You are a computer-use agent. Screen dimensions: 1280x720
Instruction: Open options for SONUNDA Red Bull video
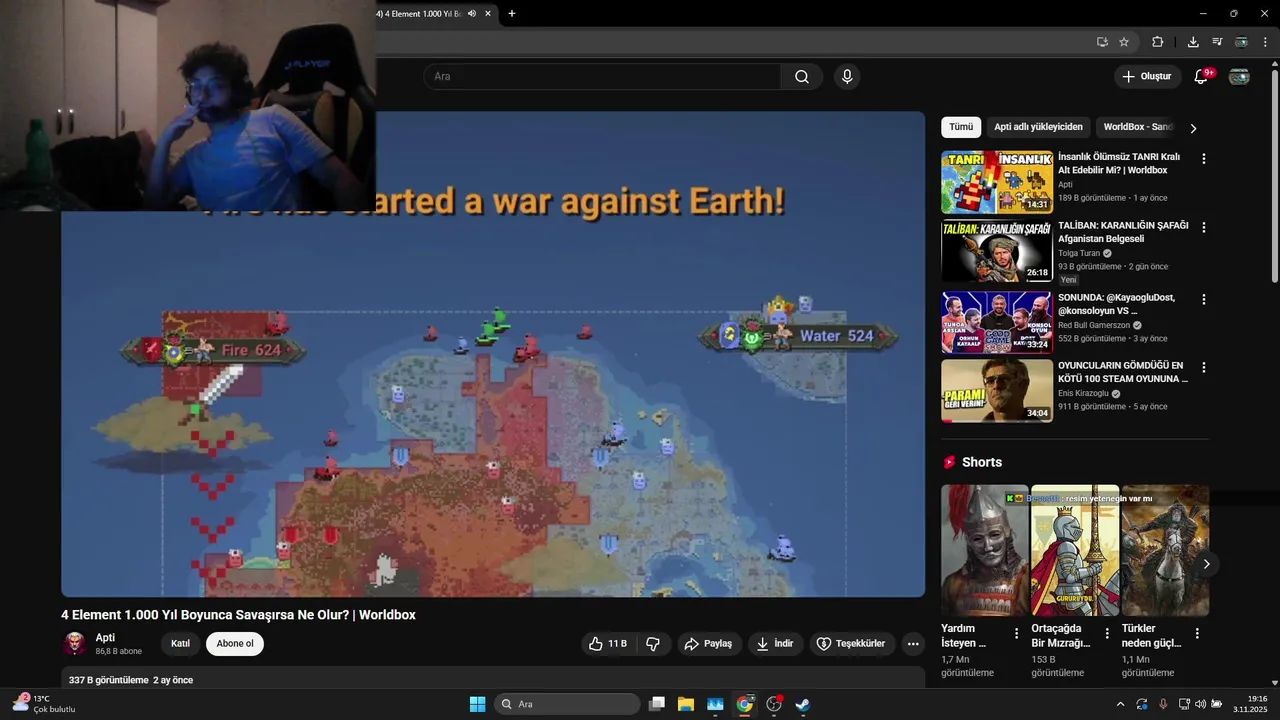1203,299
